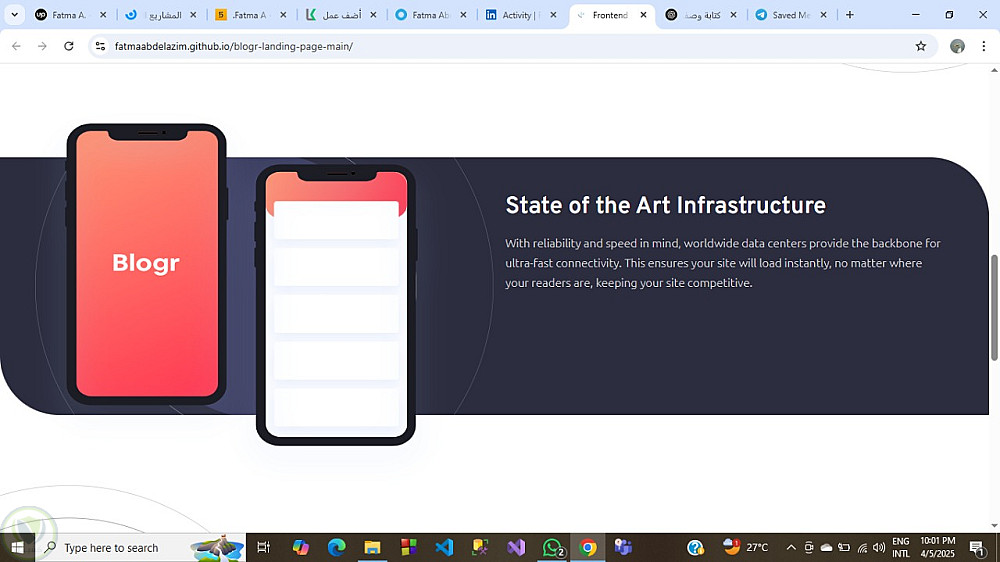Open the volume speaker tray icon

tap(879, 547)
